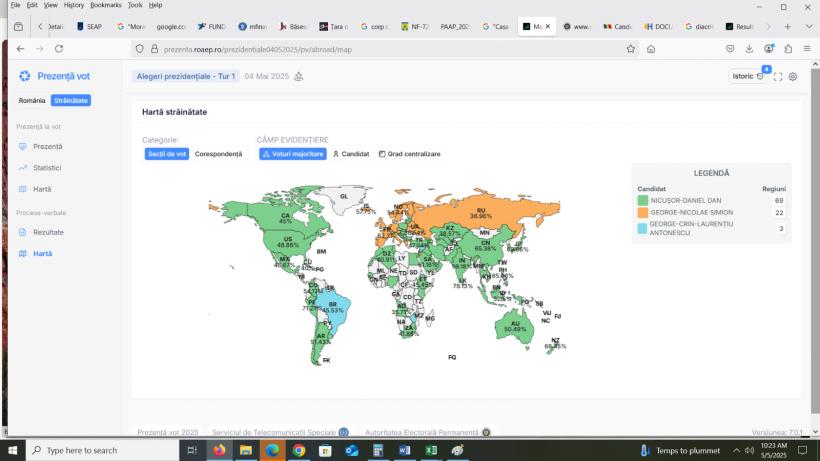Screen dimensions: 820x461
Task: Open the Firefox extensions menu
Action: click(x=788, y=49)
